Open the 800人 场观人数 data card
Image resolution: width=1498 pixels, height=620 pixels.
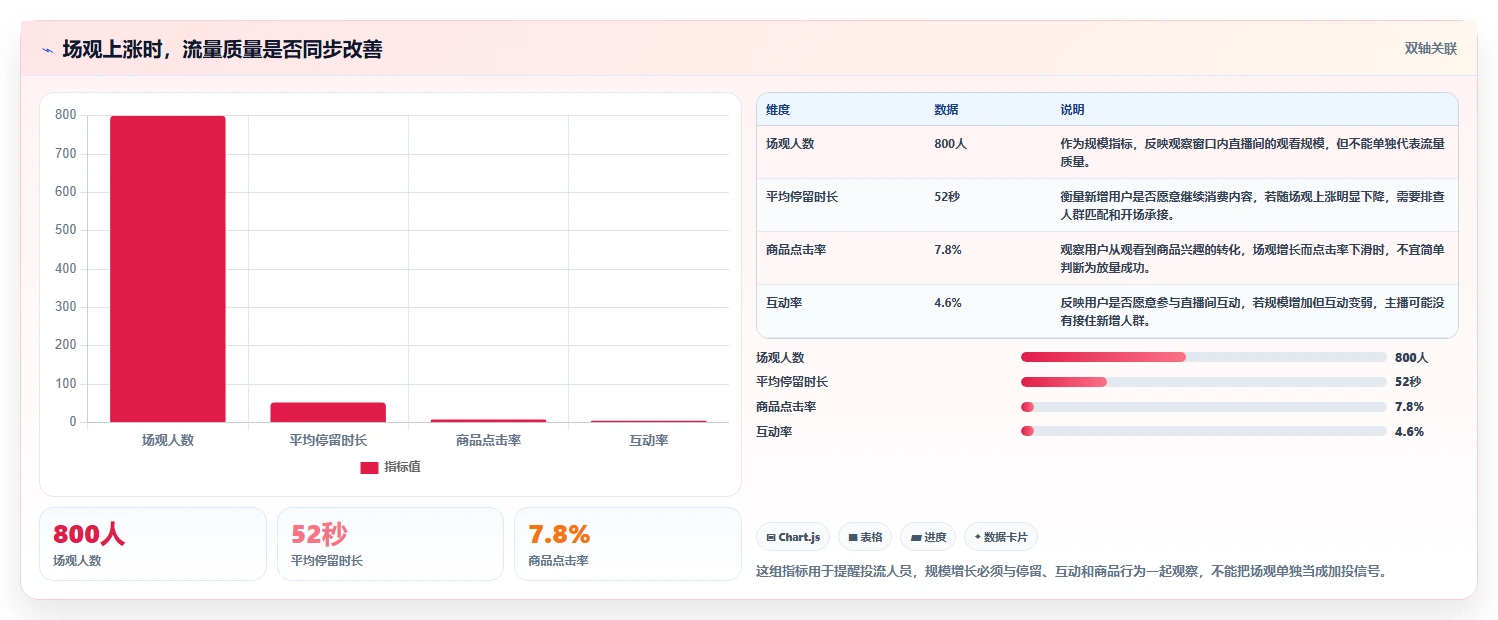153,544
